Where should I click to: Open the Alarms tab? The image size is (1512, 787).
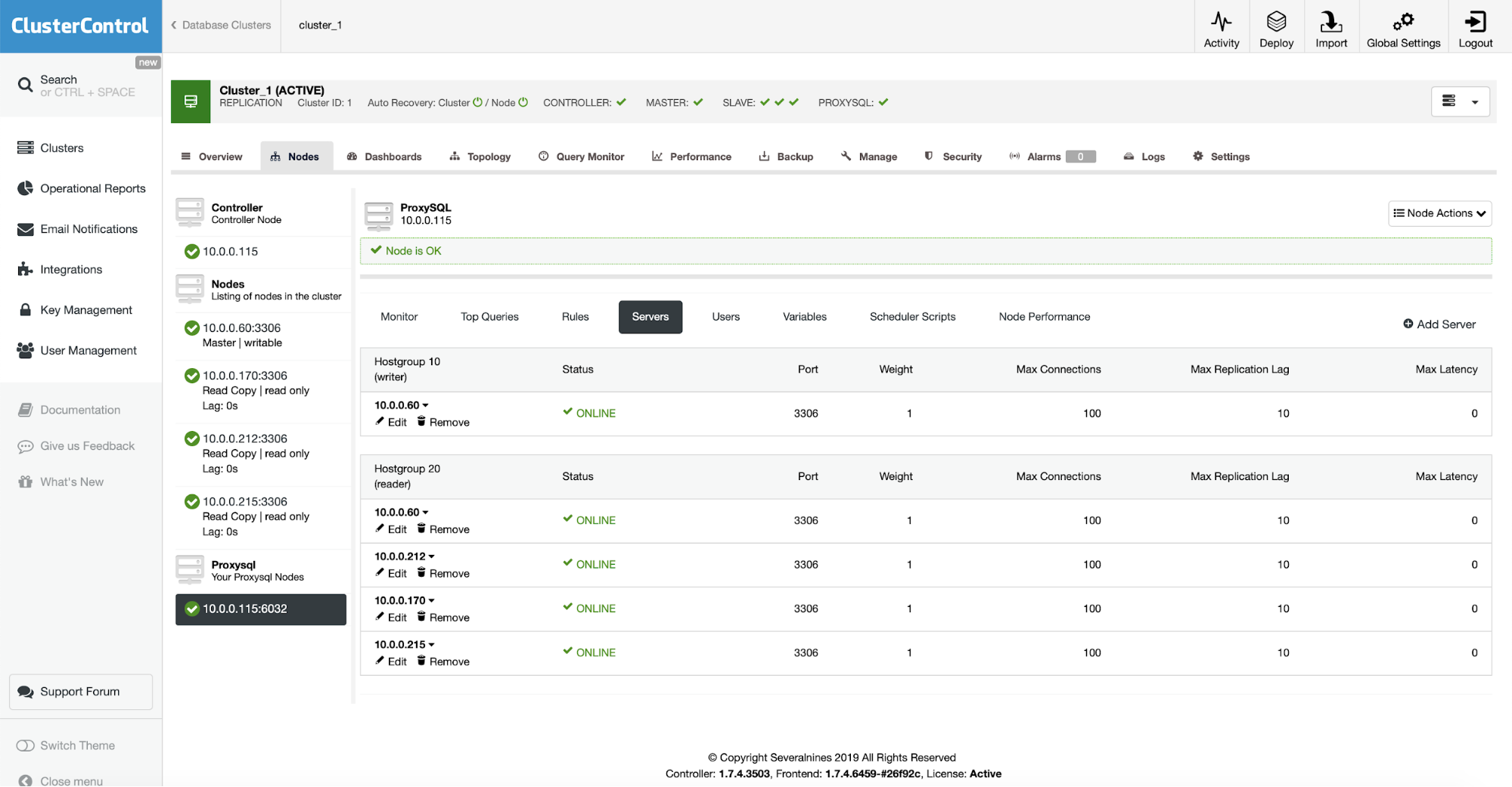(1052, 156)
